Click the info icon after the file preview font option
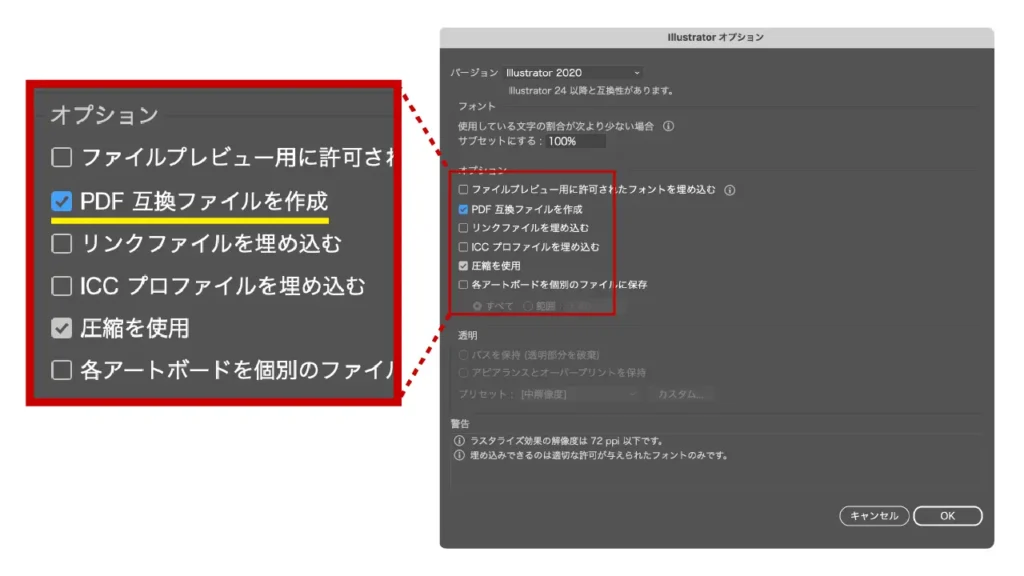The image size is (1024, 576). (730, 189)
